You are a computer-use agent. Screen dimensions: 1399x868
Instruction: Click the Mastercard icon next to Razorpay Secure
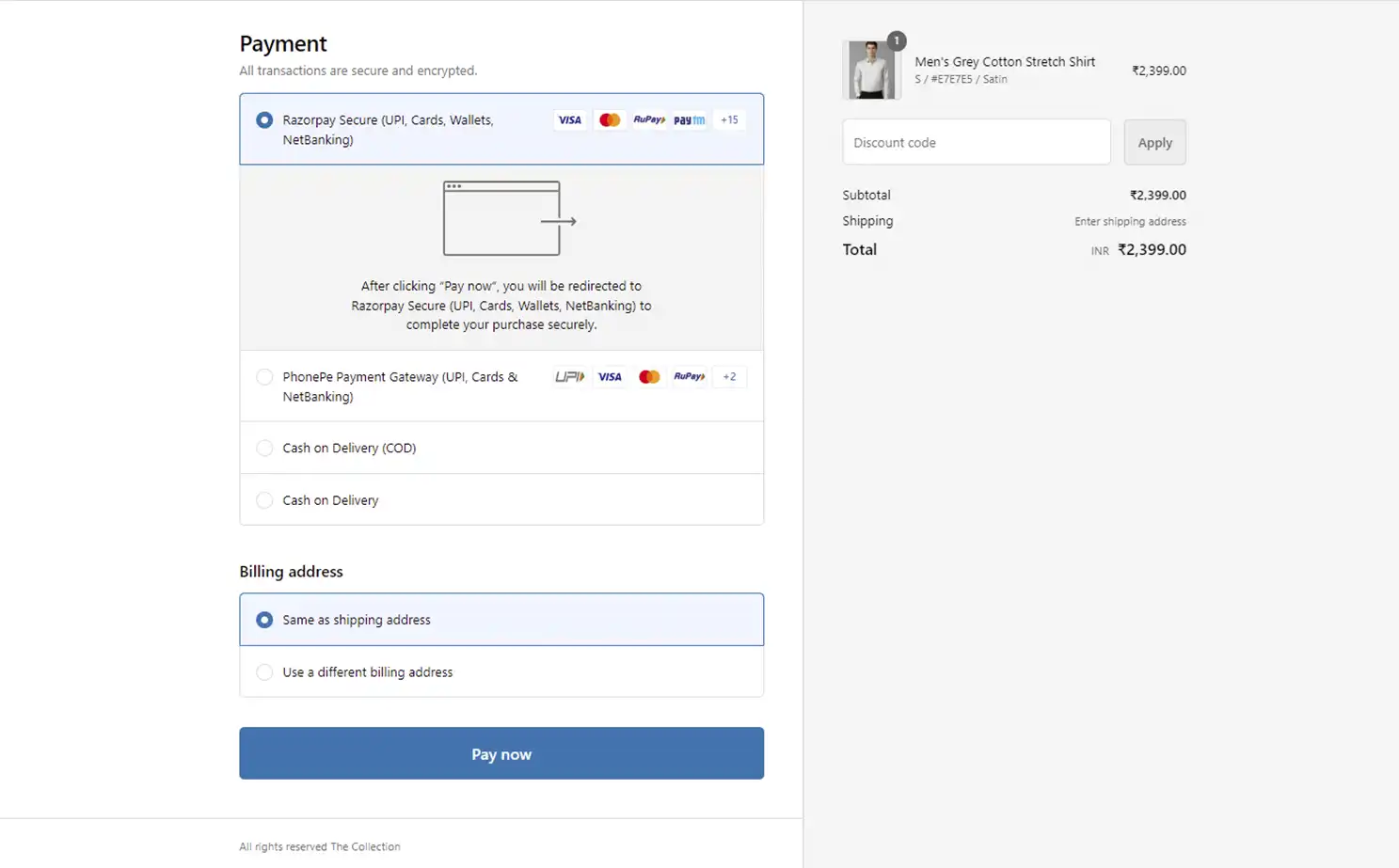click(610, 119)
